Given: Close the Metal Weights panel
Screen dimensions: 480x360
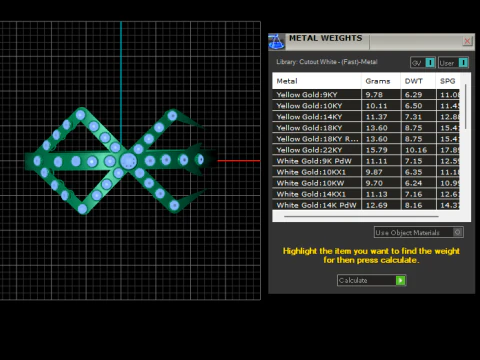Looking at the screenshot, I should (x=467, y=41).
